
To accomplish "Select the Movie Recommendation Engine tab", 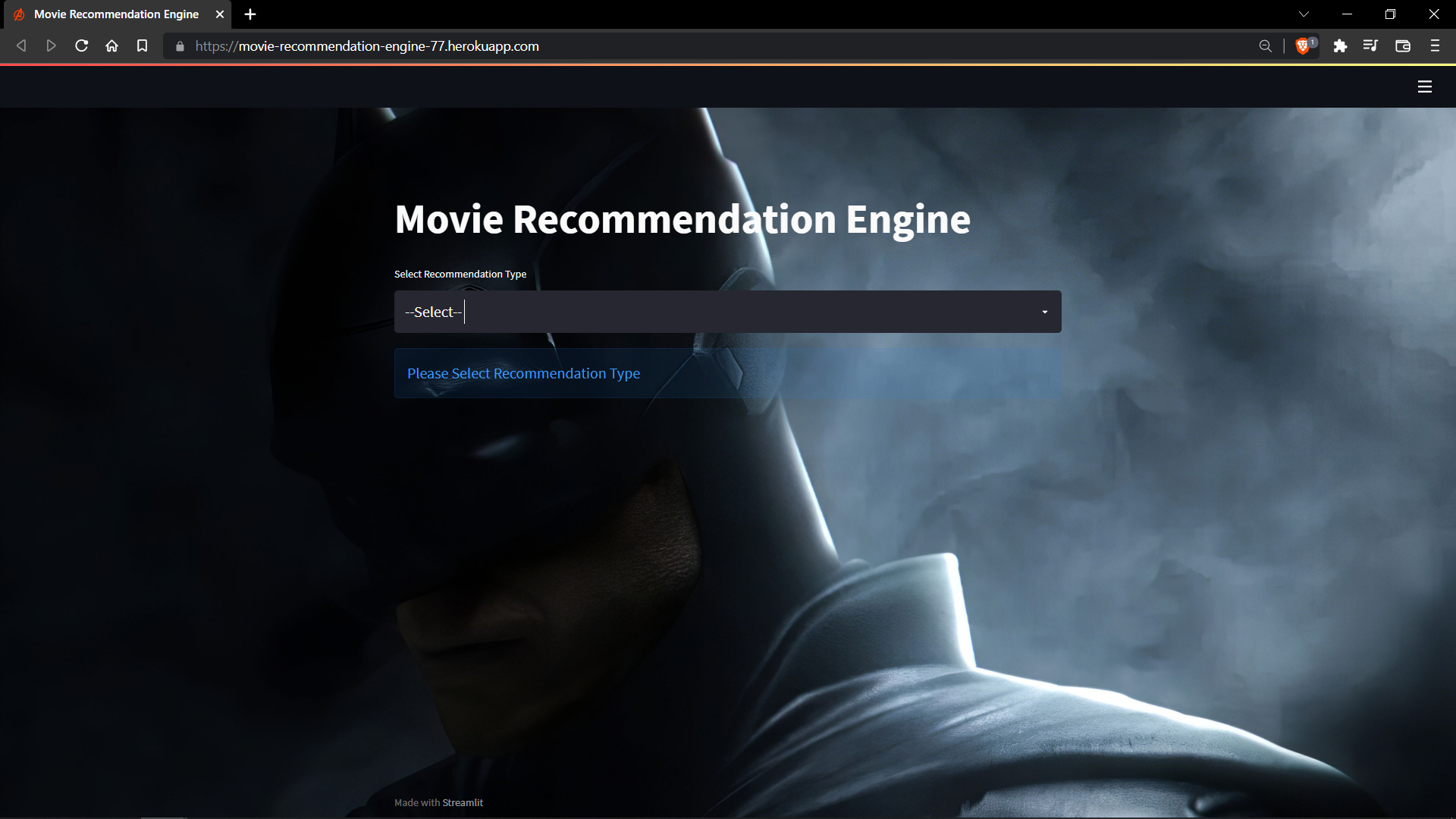I will coord(114,14).
